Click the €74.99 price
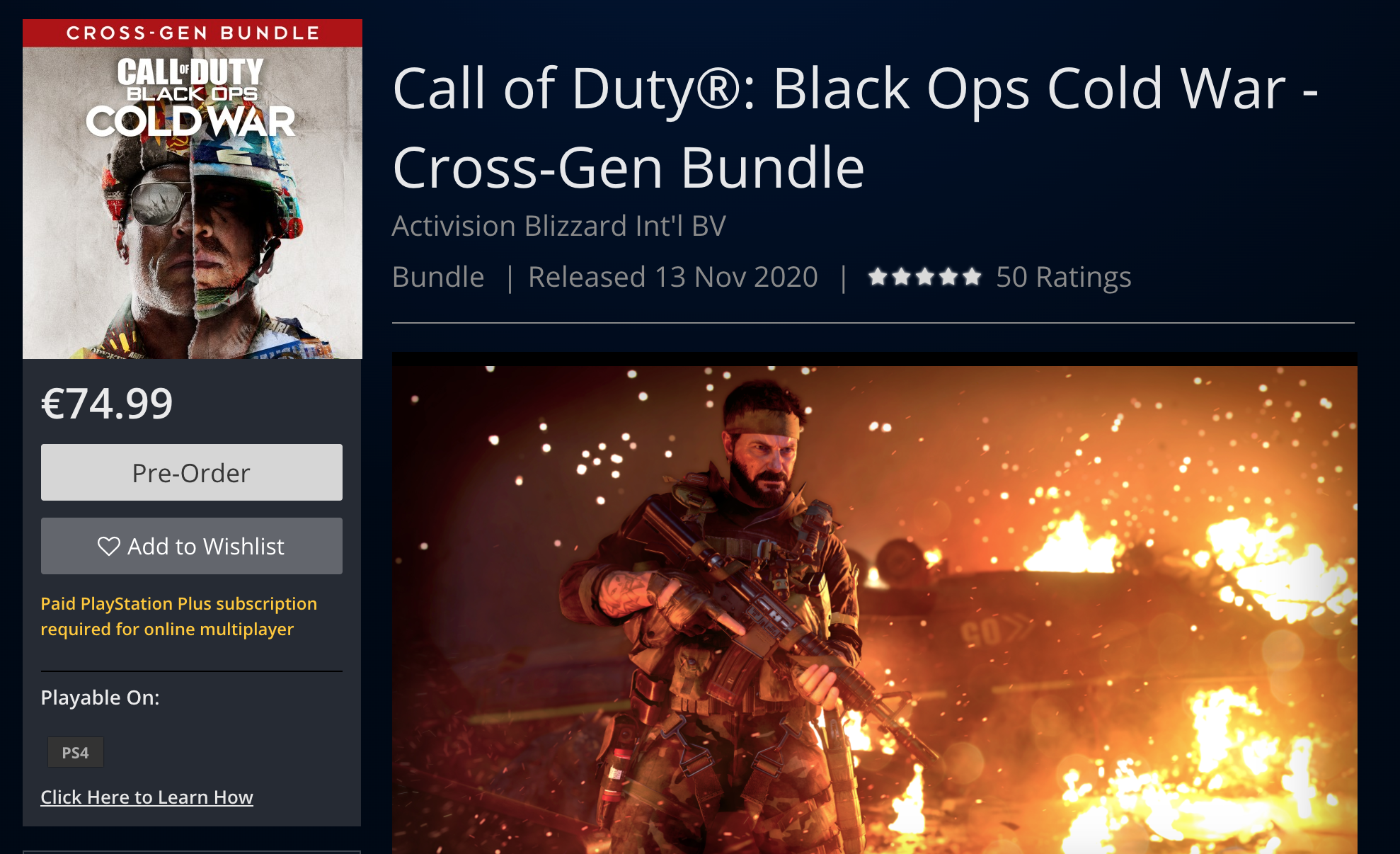This screenshot has width=1400, height=854. pos(107,404)
